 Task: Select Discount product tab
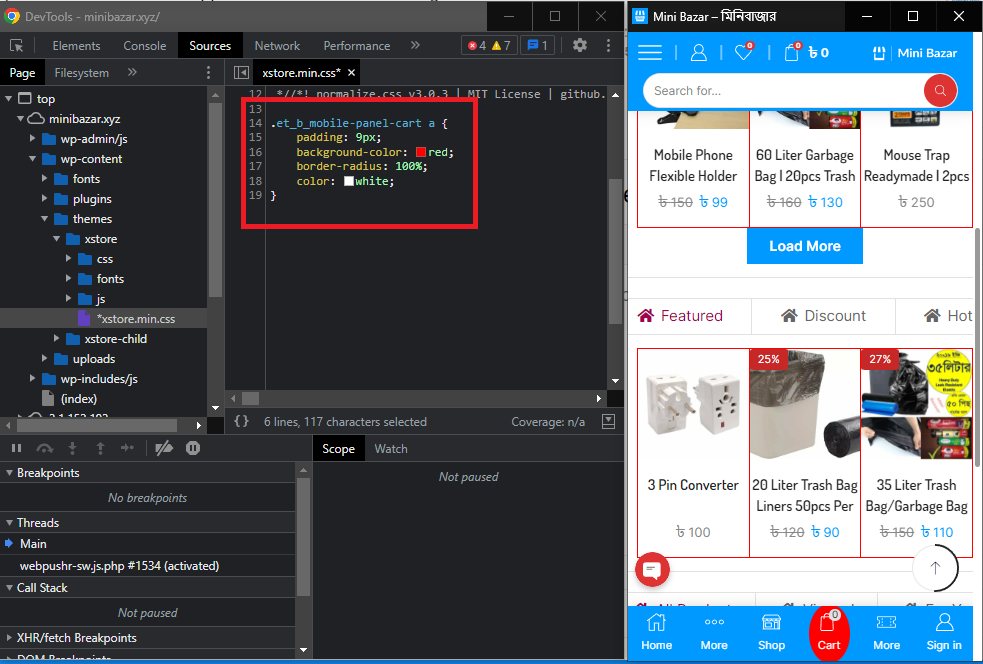(x=823, y=316)
